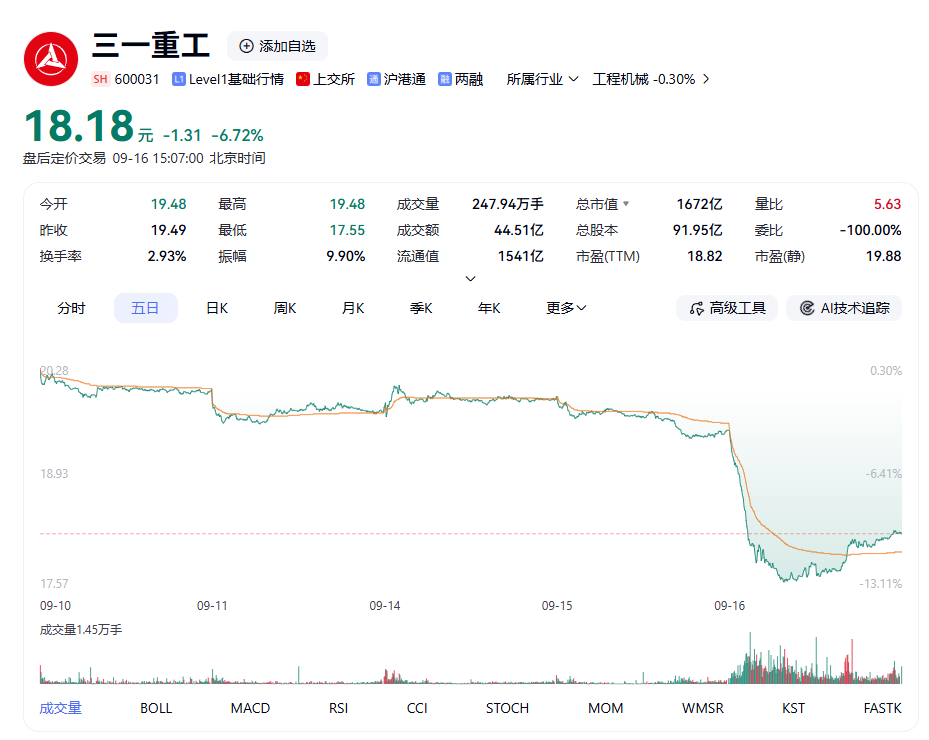Click the SANY red company logo
The width and height of the screenshot is (929, 740).
click(x=51, y=59)
